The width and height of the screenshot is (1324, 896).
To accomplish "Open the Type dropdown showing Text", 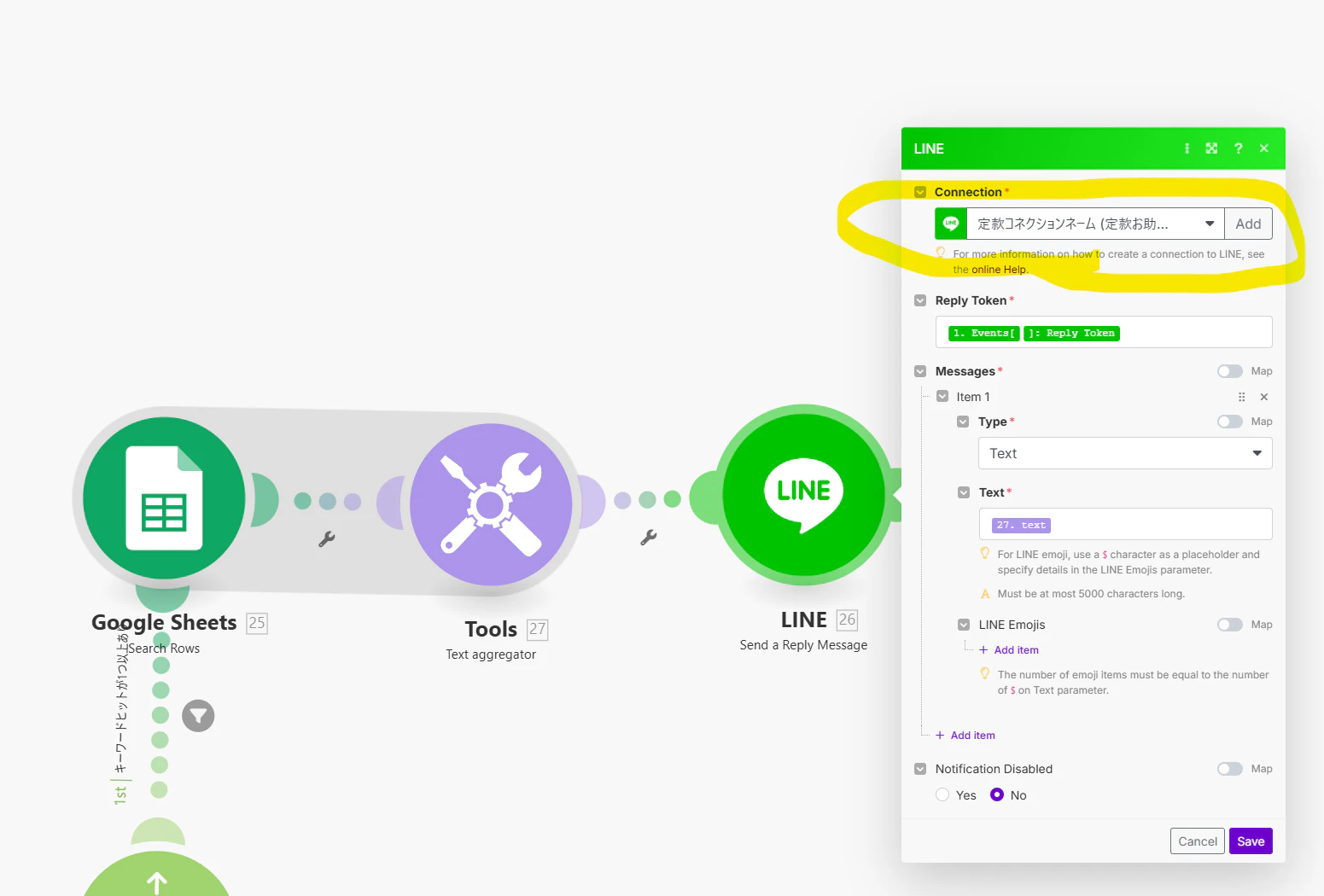I will (1125, 453).
